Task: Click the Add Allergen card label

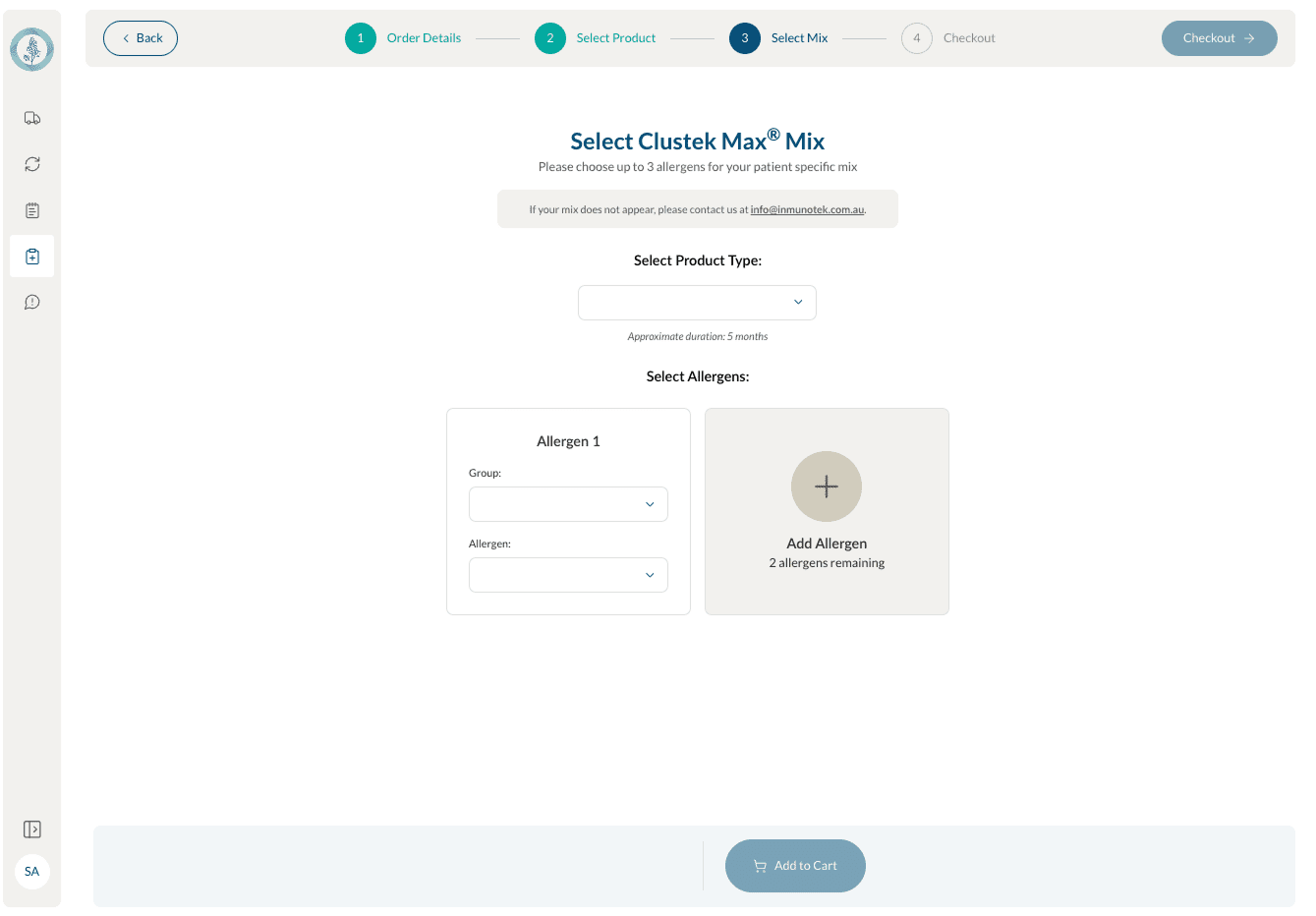Action: coord(827,544)
